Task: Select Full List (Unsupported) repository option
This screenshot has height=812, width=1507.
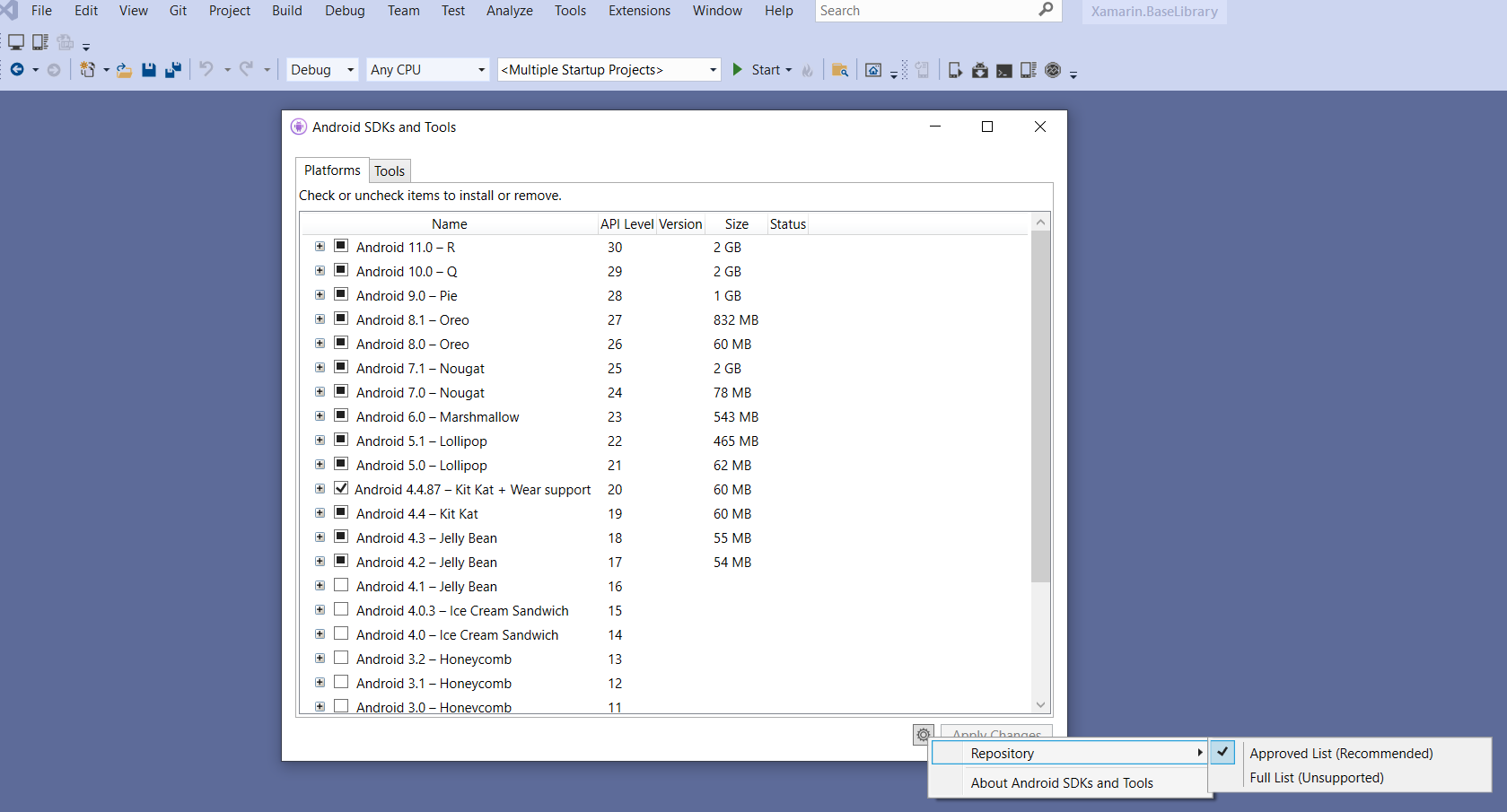Action: [x=1316, y=778]
